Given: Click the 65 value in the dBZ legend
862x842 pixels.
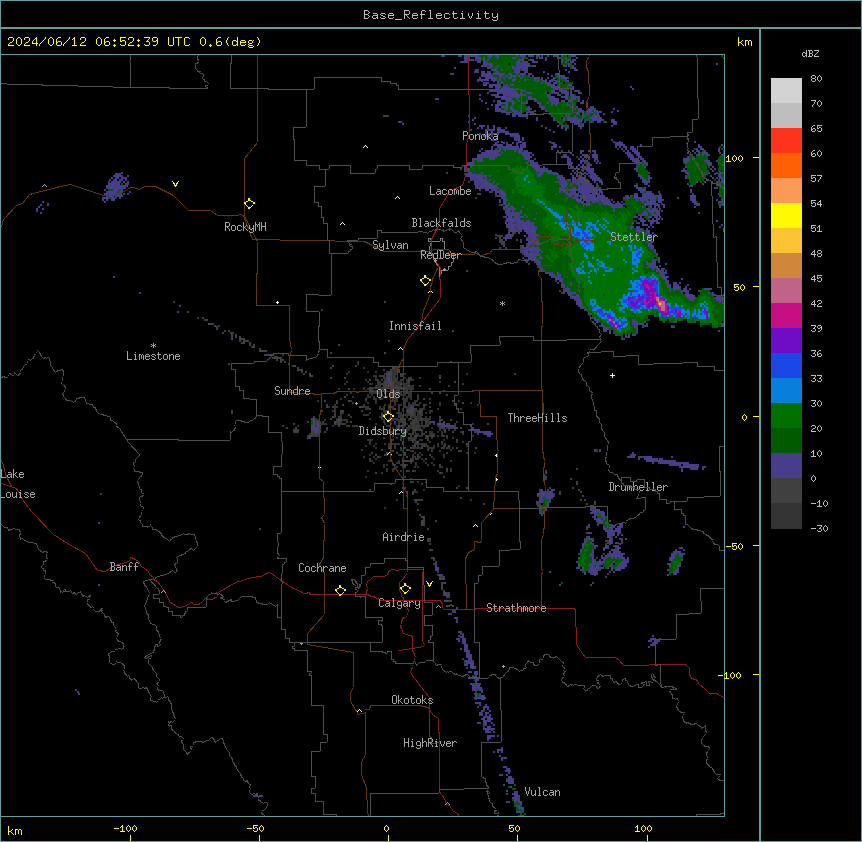Looking at the screenshot, I should (x=816, y=128).
